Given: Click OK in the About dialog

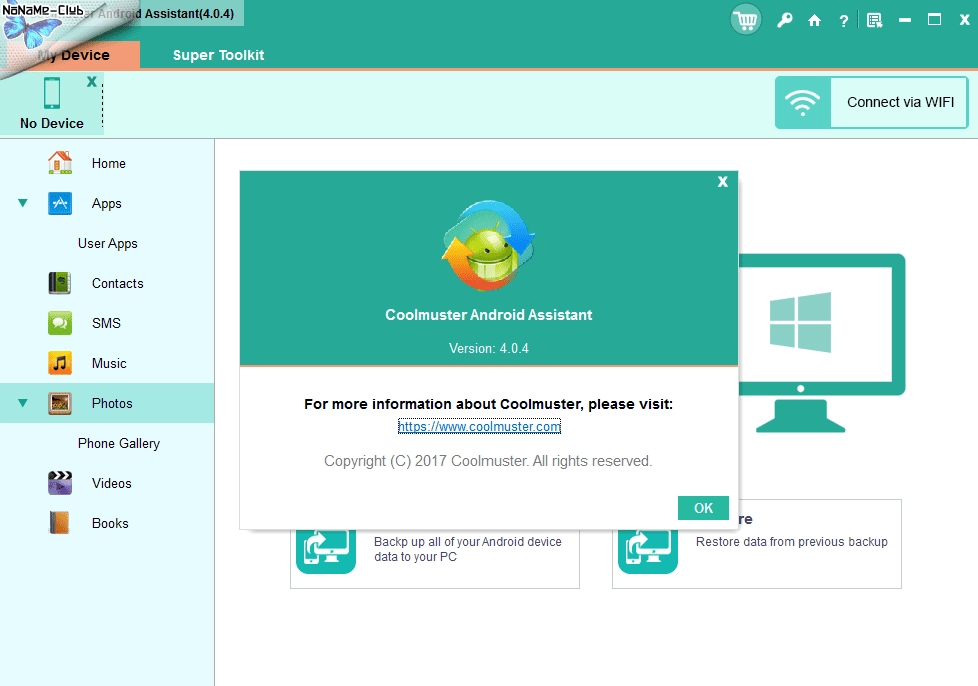Looking at the screenshot, I should click(x=703, y=508).
